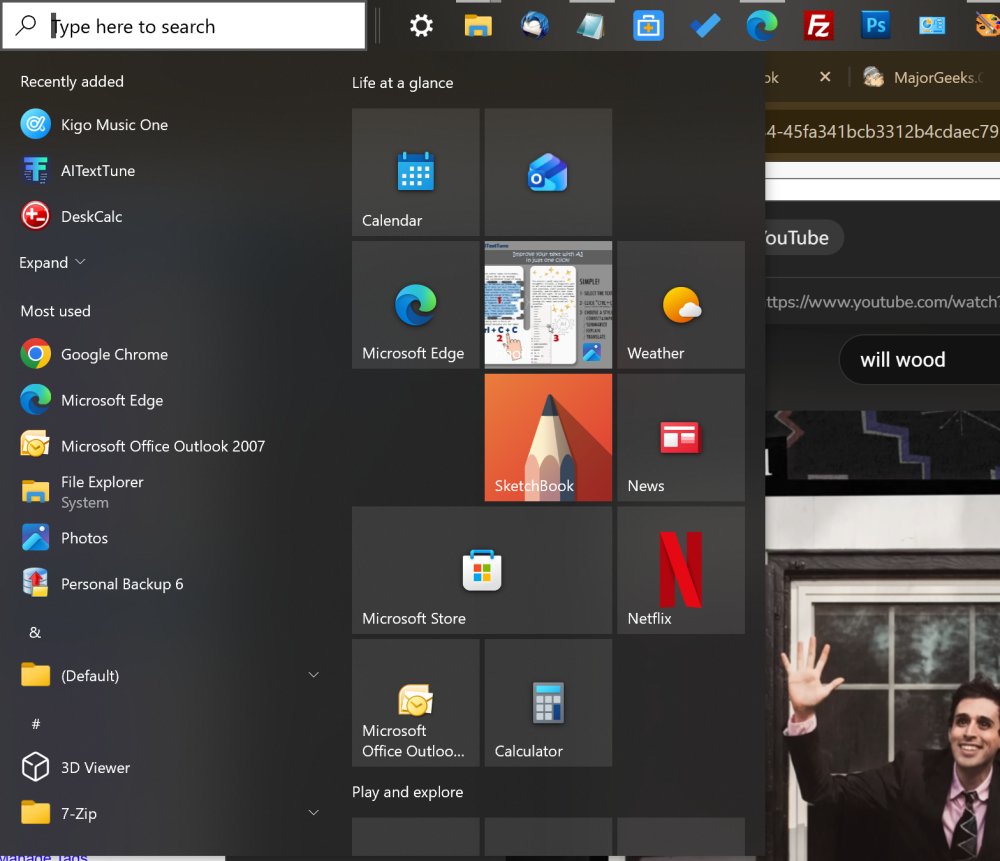Open the Calendar tile
The width and height of the screenshot is (1000, 861).
[x=415, y=172]
